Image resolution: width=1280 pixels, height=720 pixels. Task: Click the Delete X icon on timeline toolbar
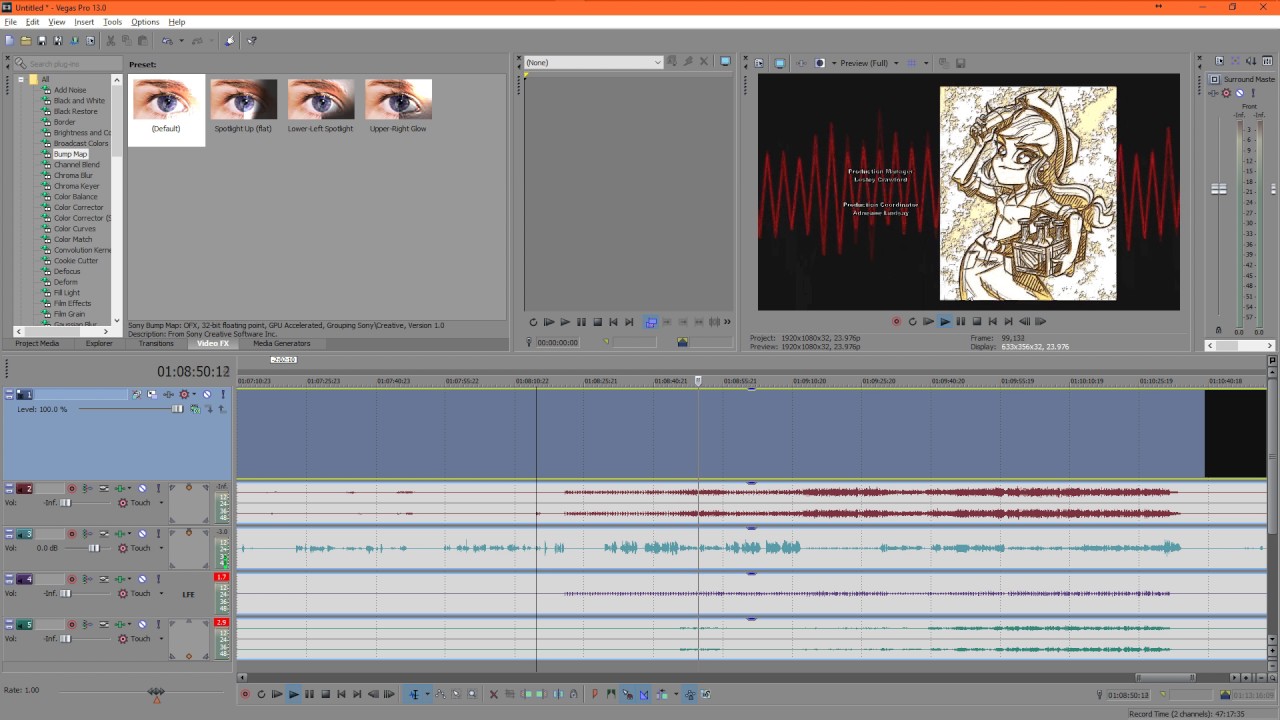point(494,694)
